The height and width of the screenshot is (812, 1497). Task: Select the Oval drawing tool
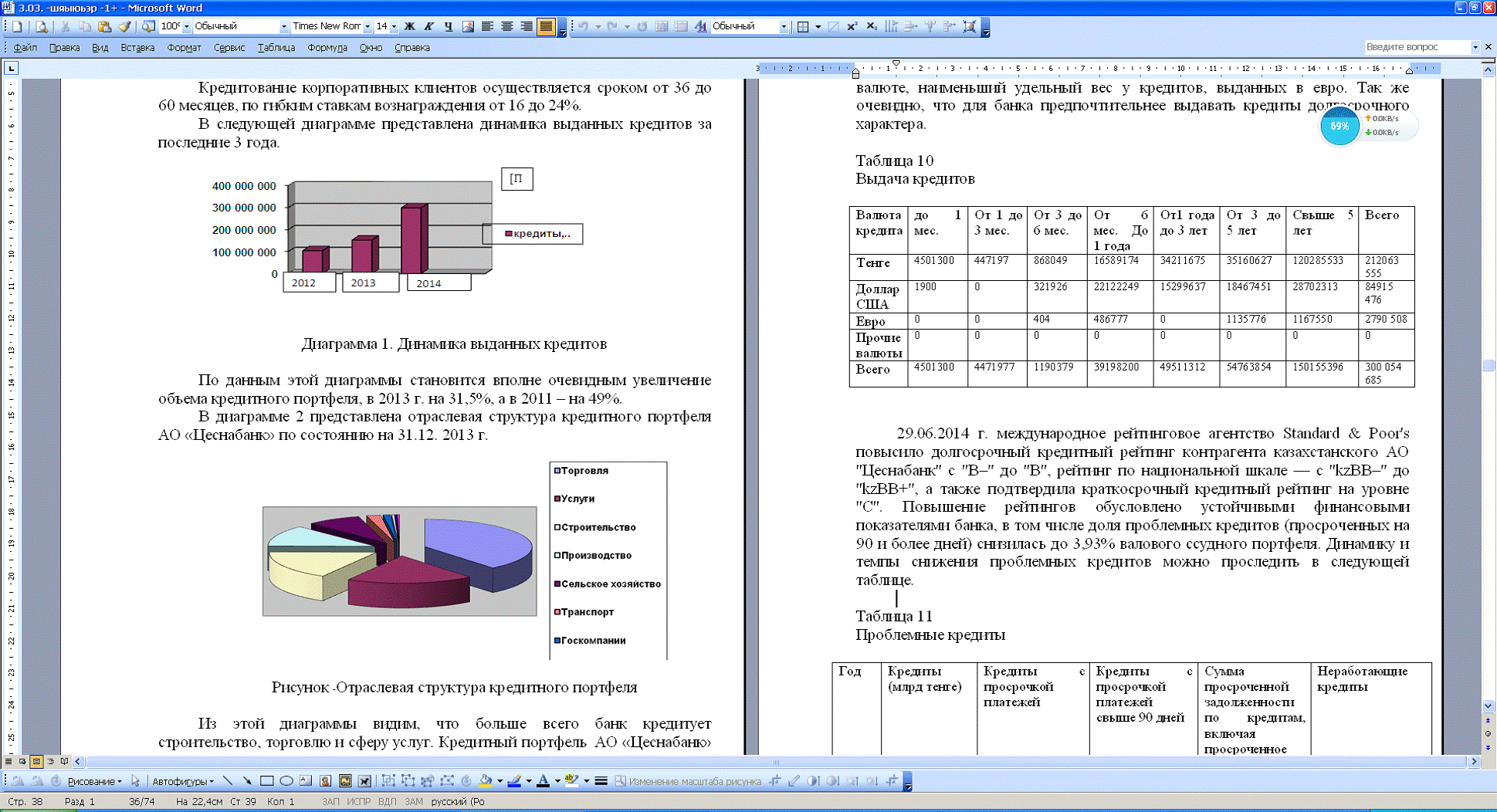pos(286,781)
